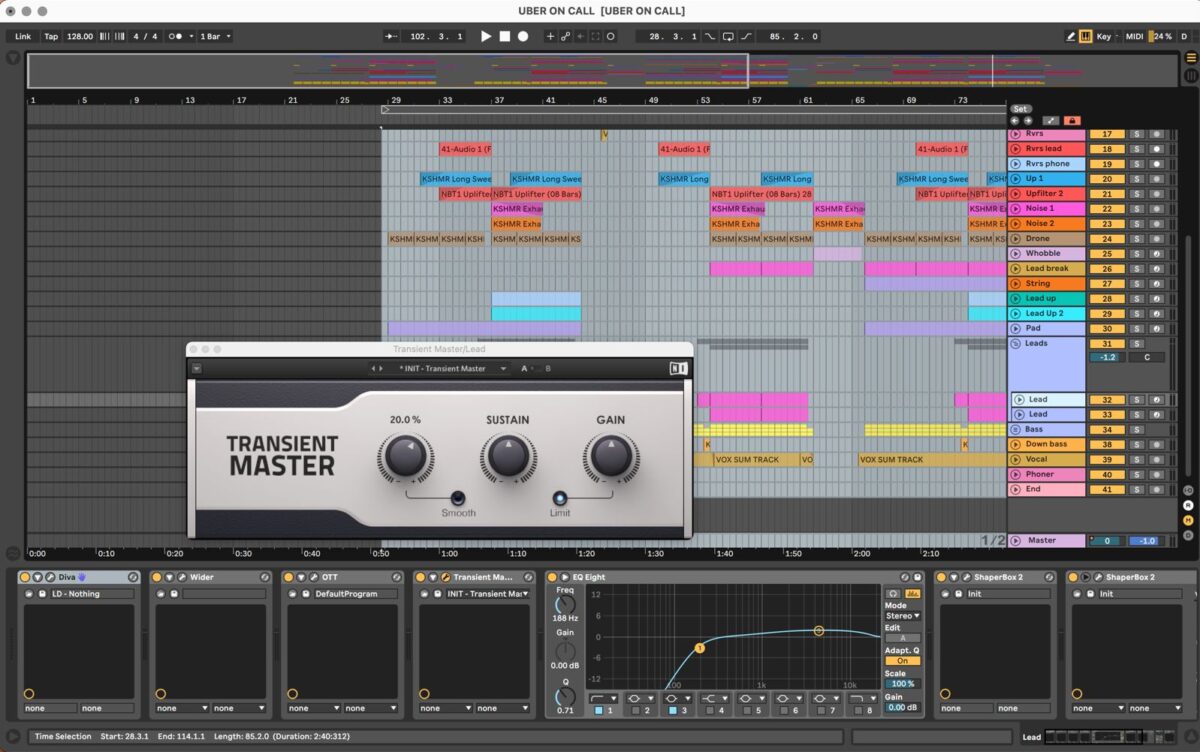Toggle track activator 34 for Bass
1200x752 pixels.
[1107, 430]
